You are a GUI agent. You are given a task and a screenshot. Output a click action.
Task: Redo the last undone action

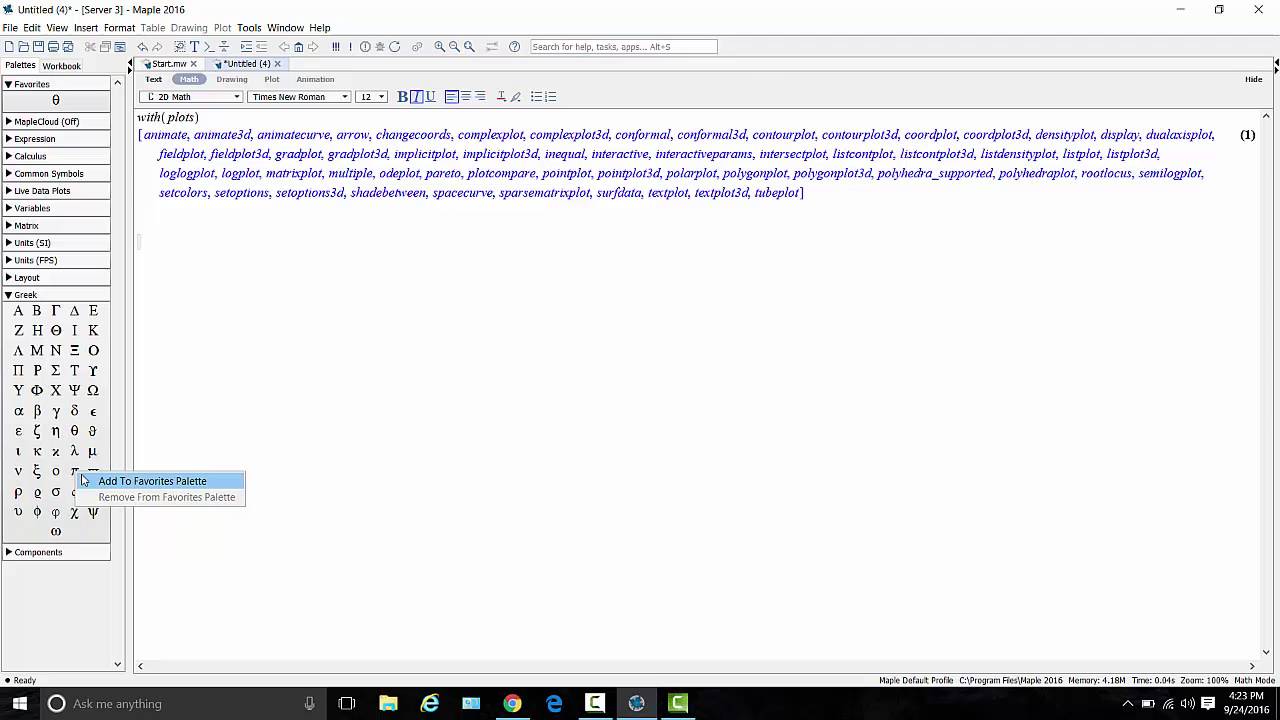(x=157, y=47)
